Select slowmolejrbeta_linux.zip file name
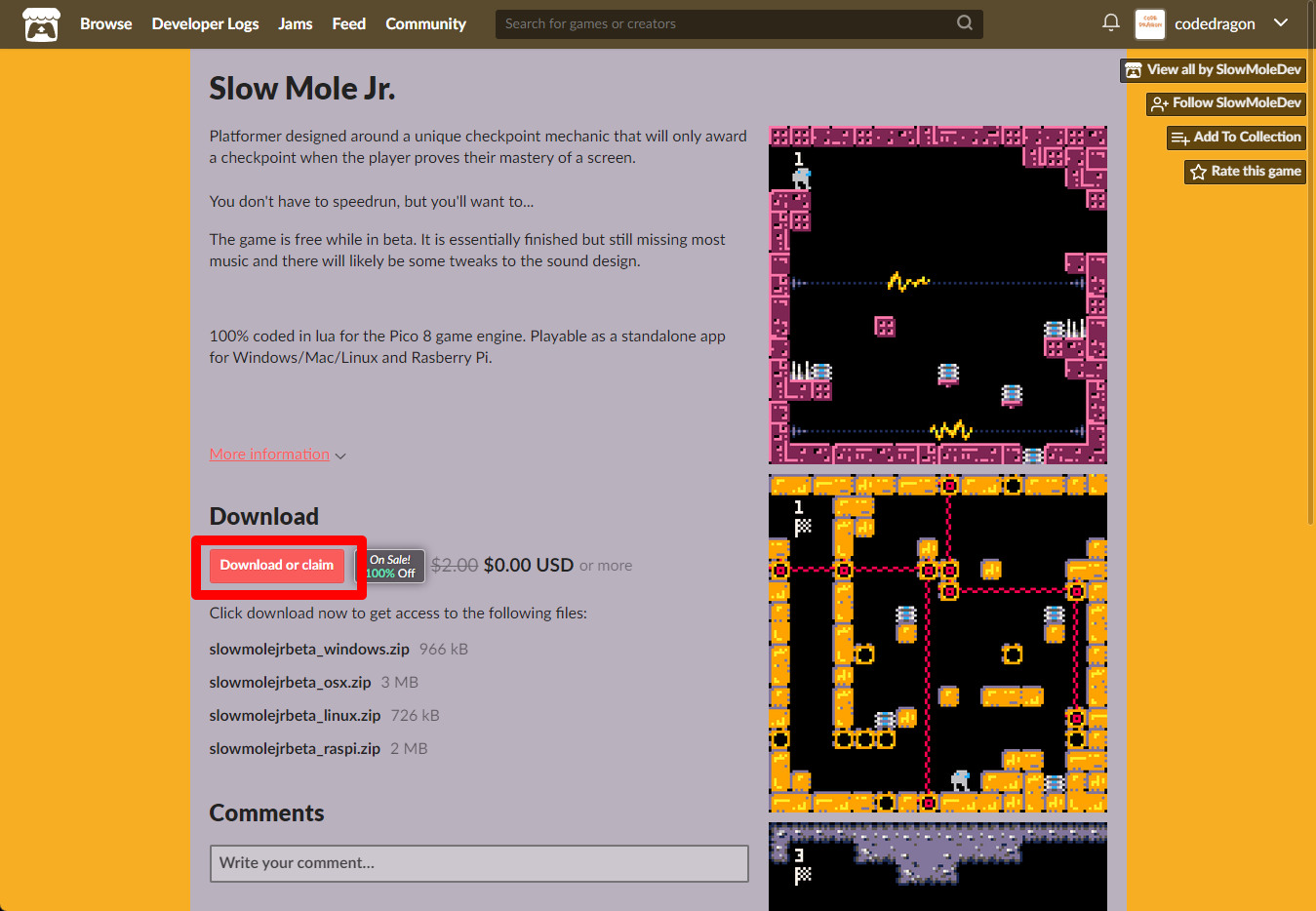 click(x=295, y=716)
